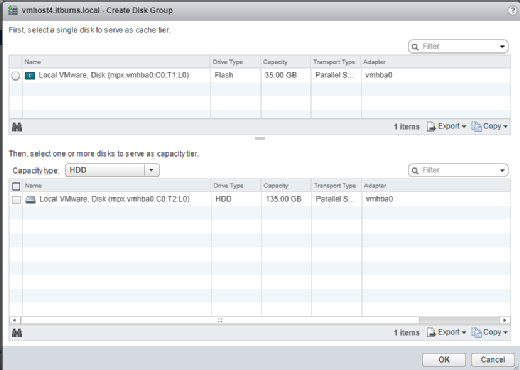This screenshot has height=370, width=520.
Task: Toggle select-all checkbox in capacity tier header
Action: point(16,186)
